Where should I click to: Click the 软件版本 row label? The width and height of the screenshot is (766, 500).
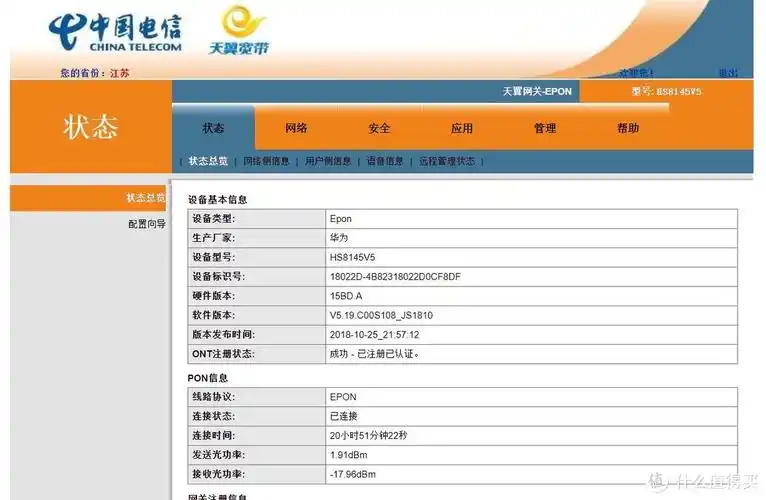click(213, 315)
